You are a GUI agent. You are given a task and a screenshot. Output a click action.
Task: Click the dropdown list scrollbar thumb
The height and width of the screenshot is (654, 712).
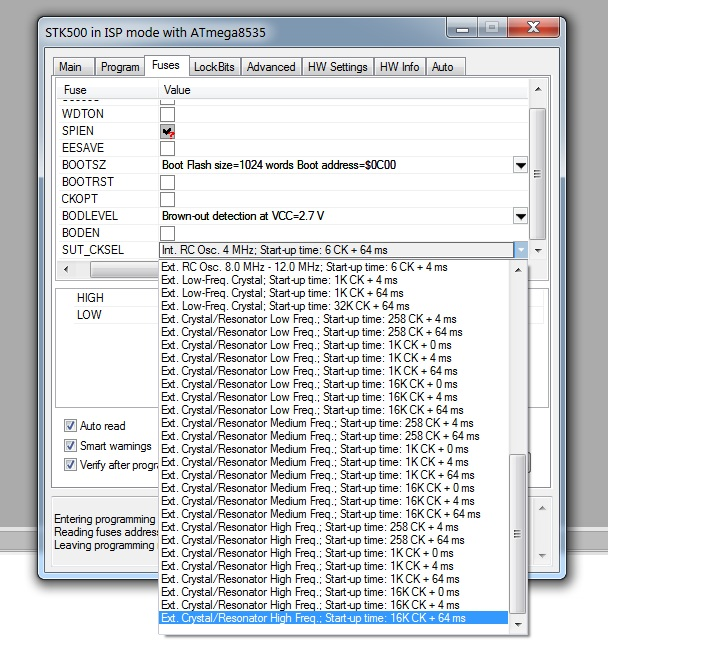coord(518,534)
